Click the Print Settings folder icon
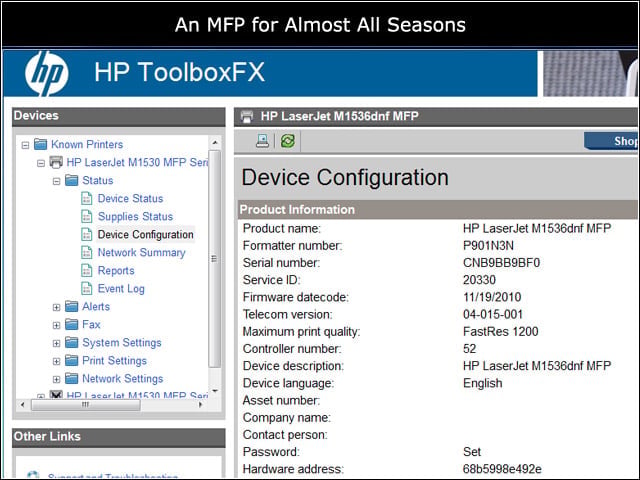 [x=71, y=360]
